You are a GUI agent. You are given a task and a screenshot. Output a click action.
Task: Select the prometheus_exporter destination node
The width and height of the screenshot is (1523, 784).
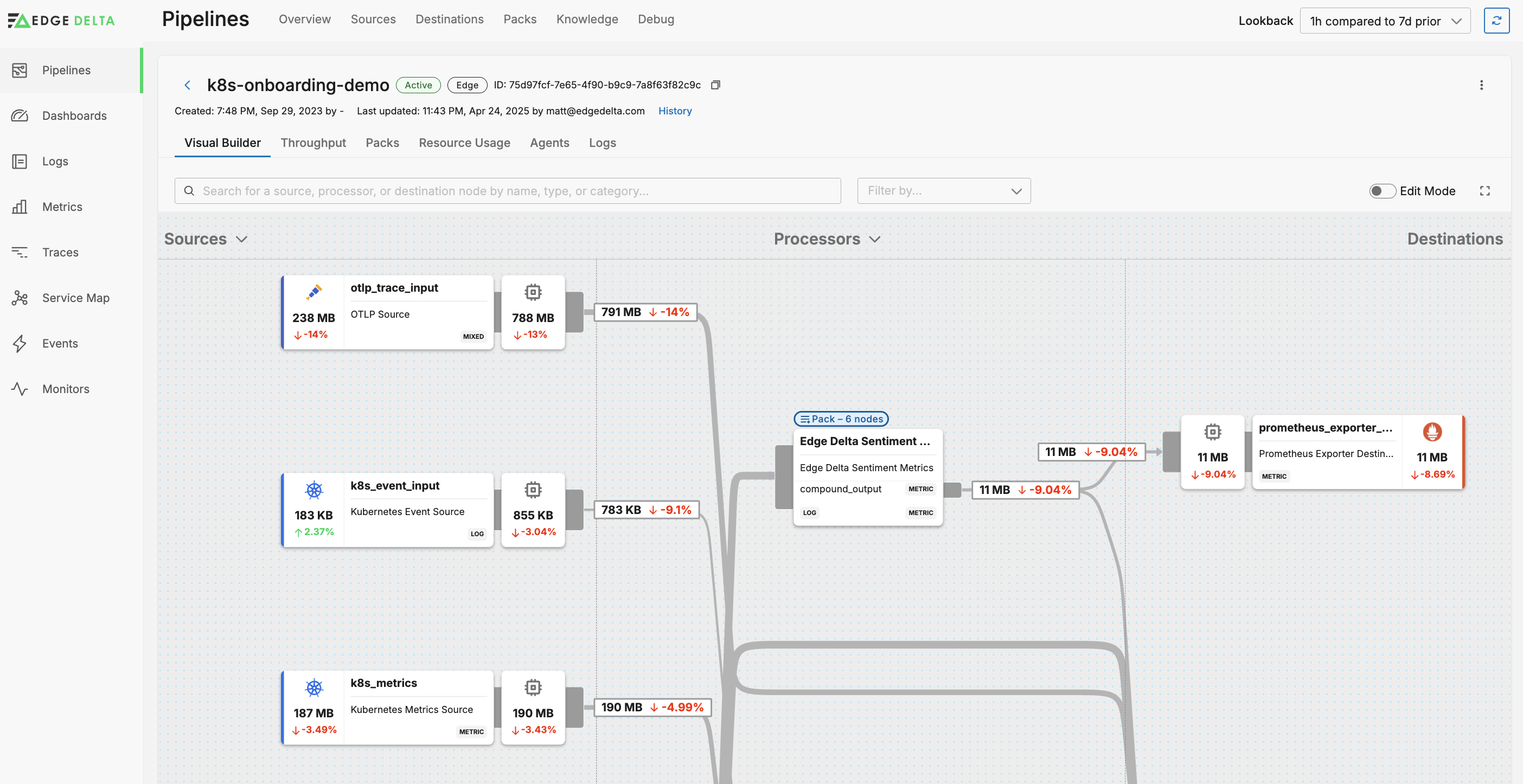point(1358,453)
